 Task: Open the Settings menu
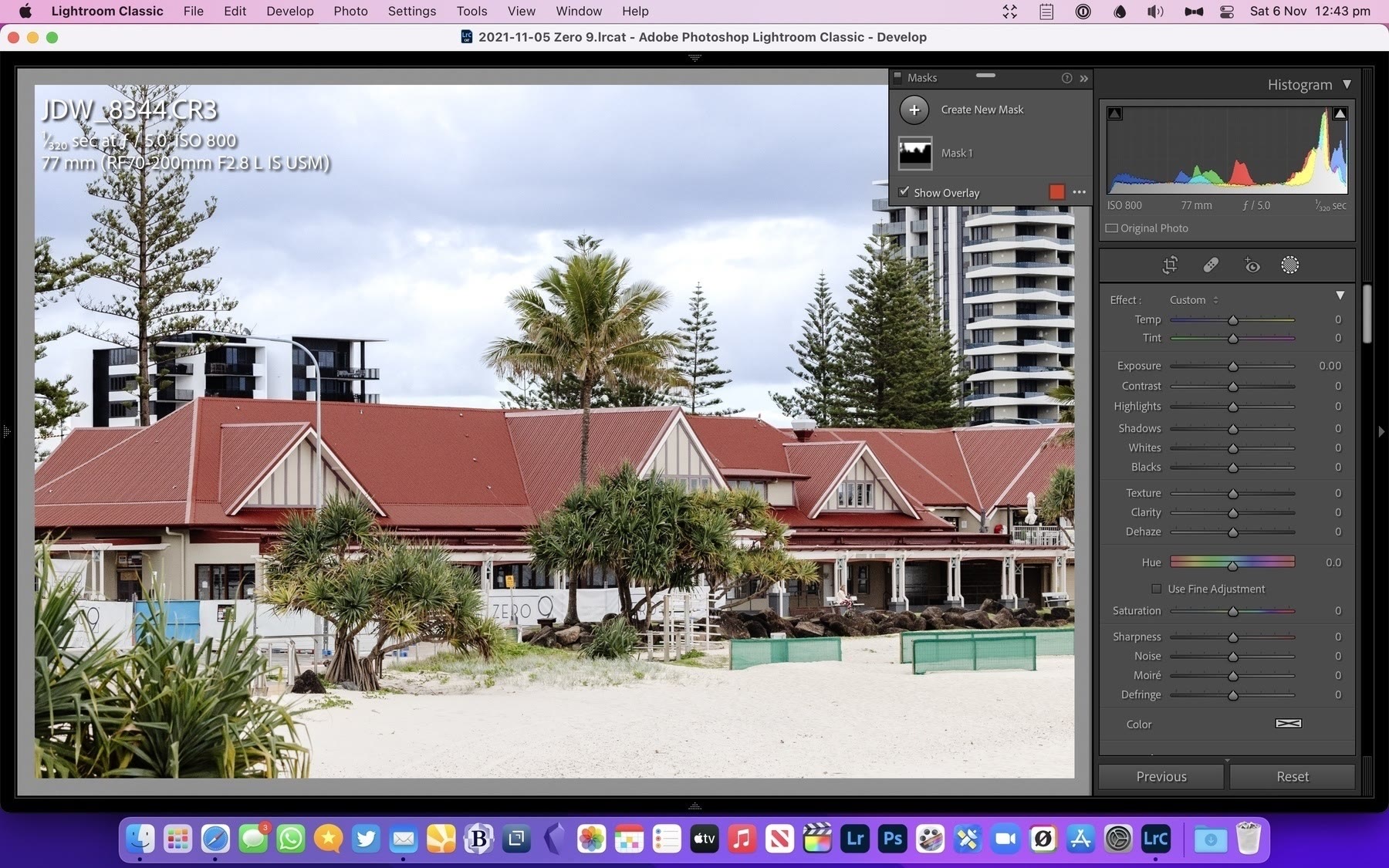(411, 11)
